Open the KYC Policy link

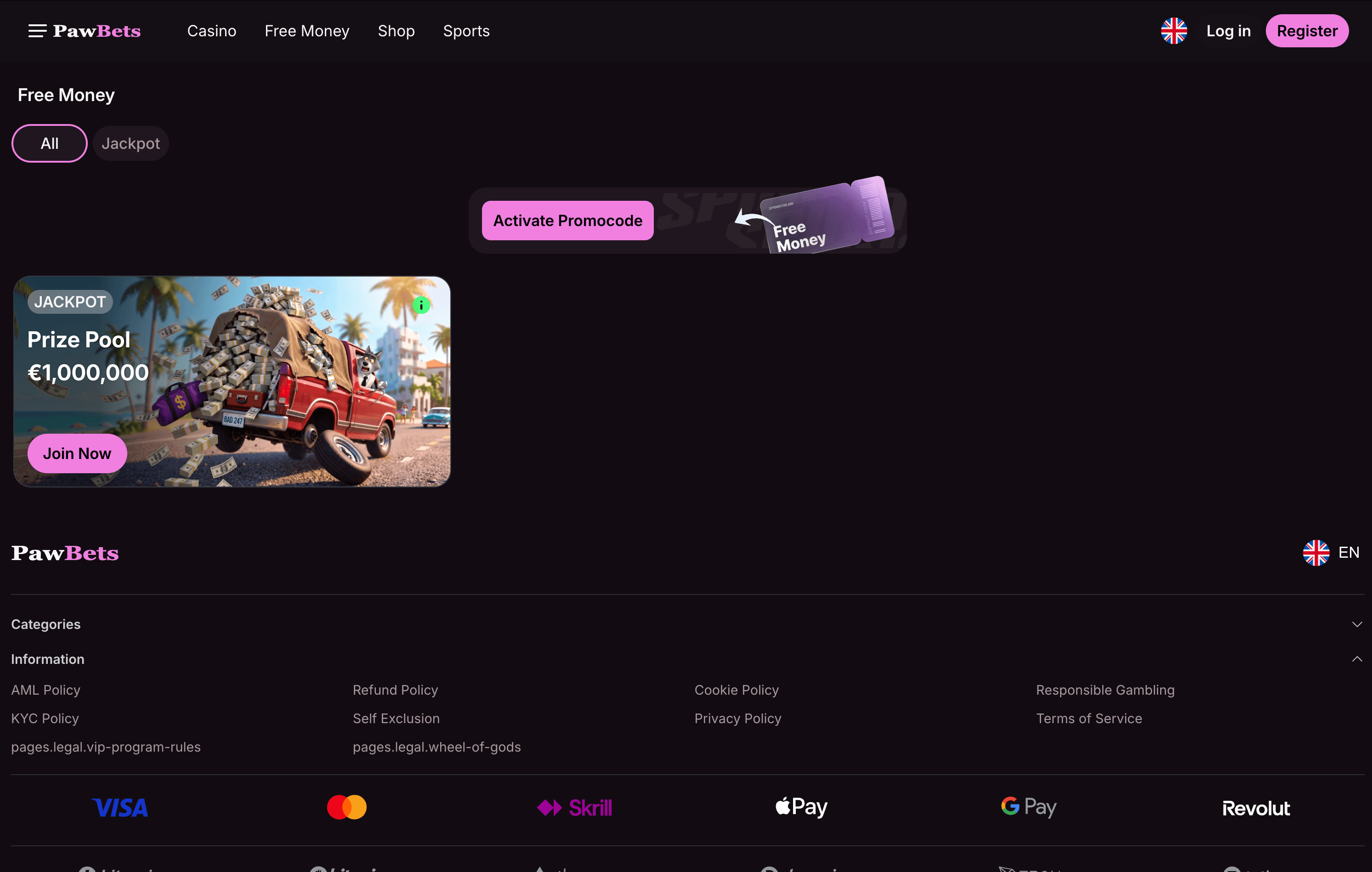pyautogui.click(x=45, y=718)
